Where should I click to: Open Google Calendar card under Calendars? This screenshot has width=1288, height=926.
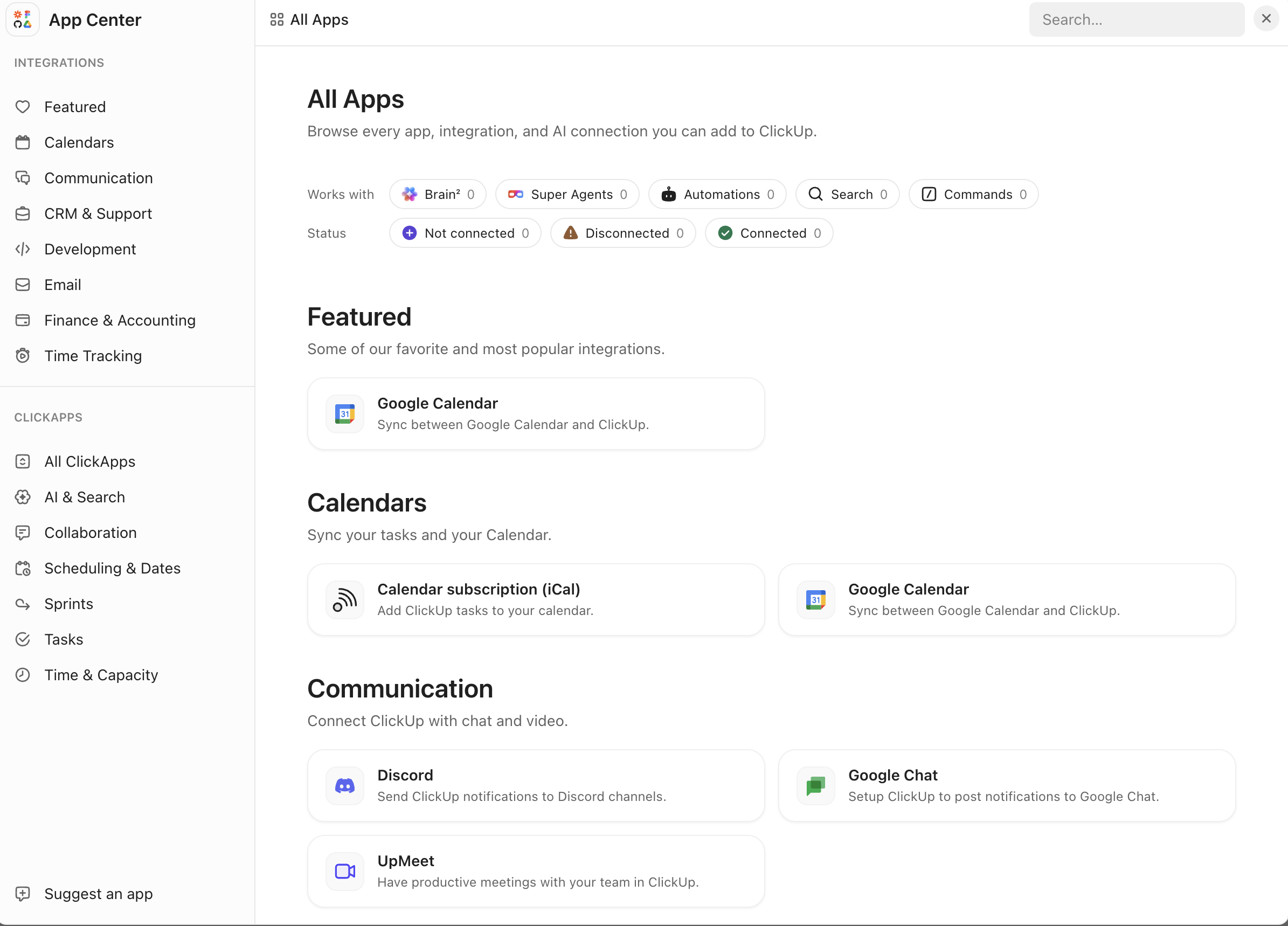(x=1007, y=599)
